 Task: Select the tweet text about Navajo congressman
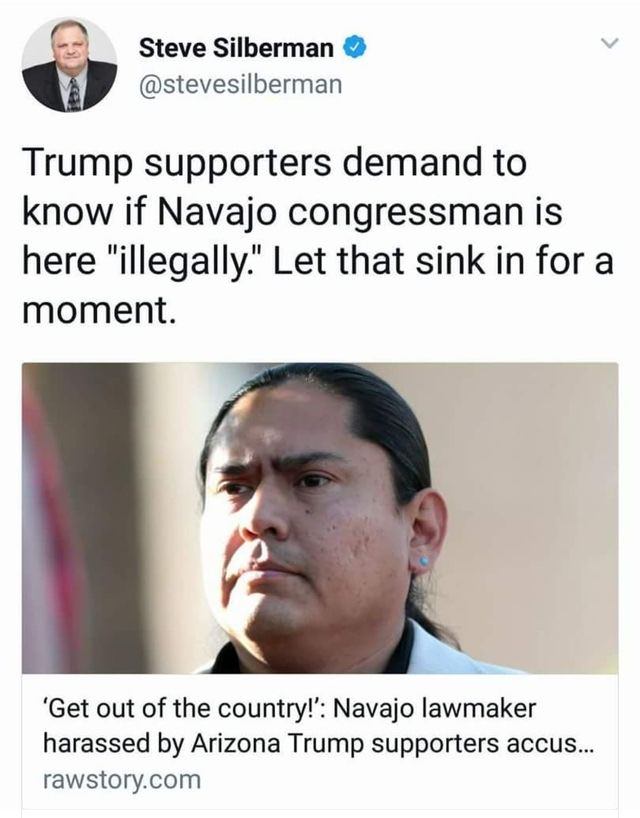pos(318,237)
